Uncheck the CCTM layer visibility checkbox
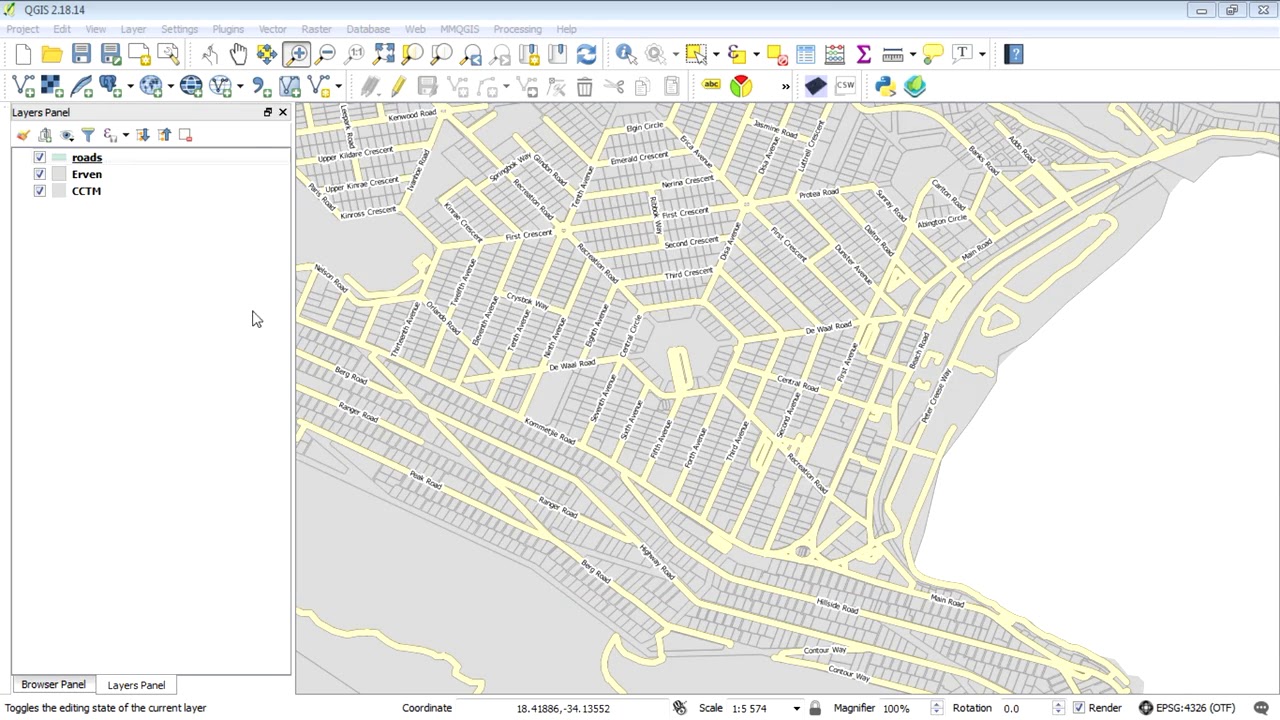The width and height of the screenshot is (1280, 720). pos(40,191)
